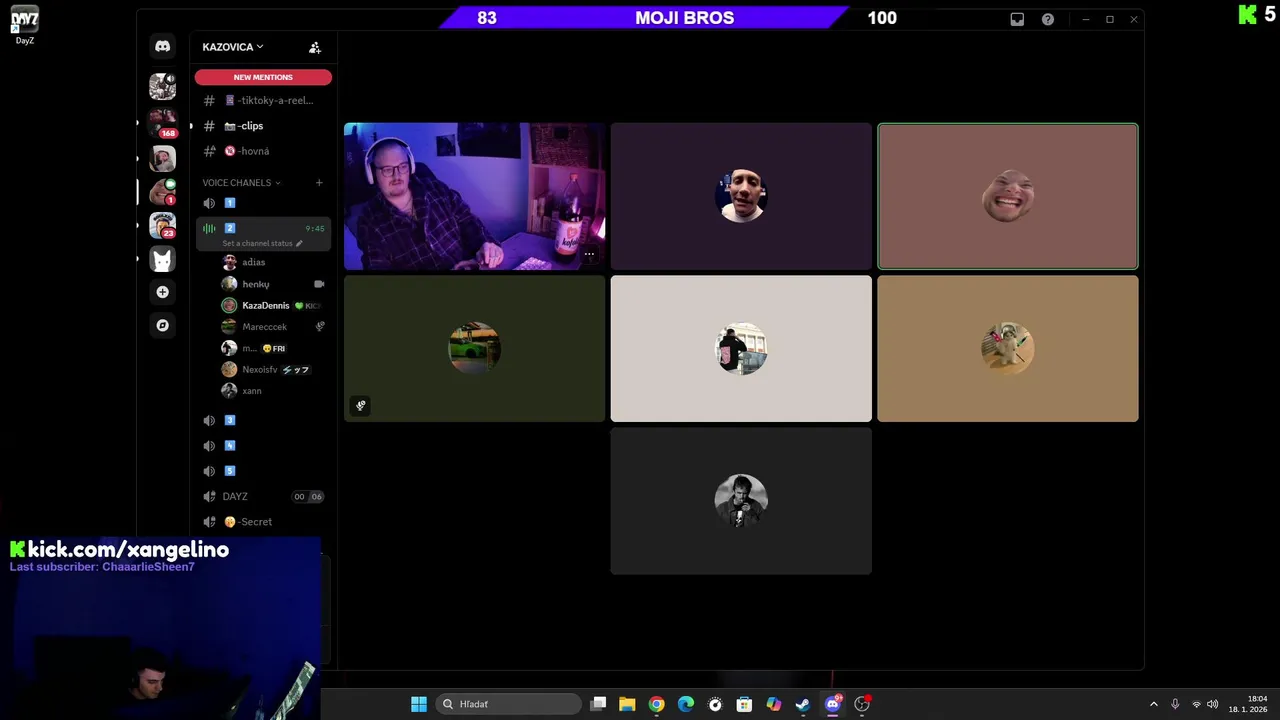Open Microsoft Store from taskbar
Image resolution: width=1280 pixels, height=720 pixels.
tap(744, 704)
